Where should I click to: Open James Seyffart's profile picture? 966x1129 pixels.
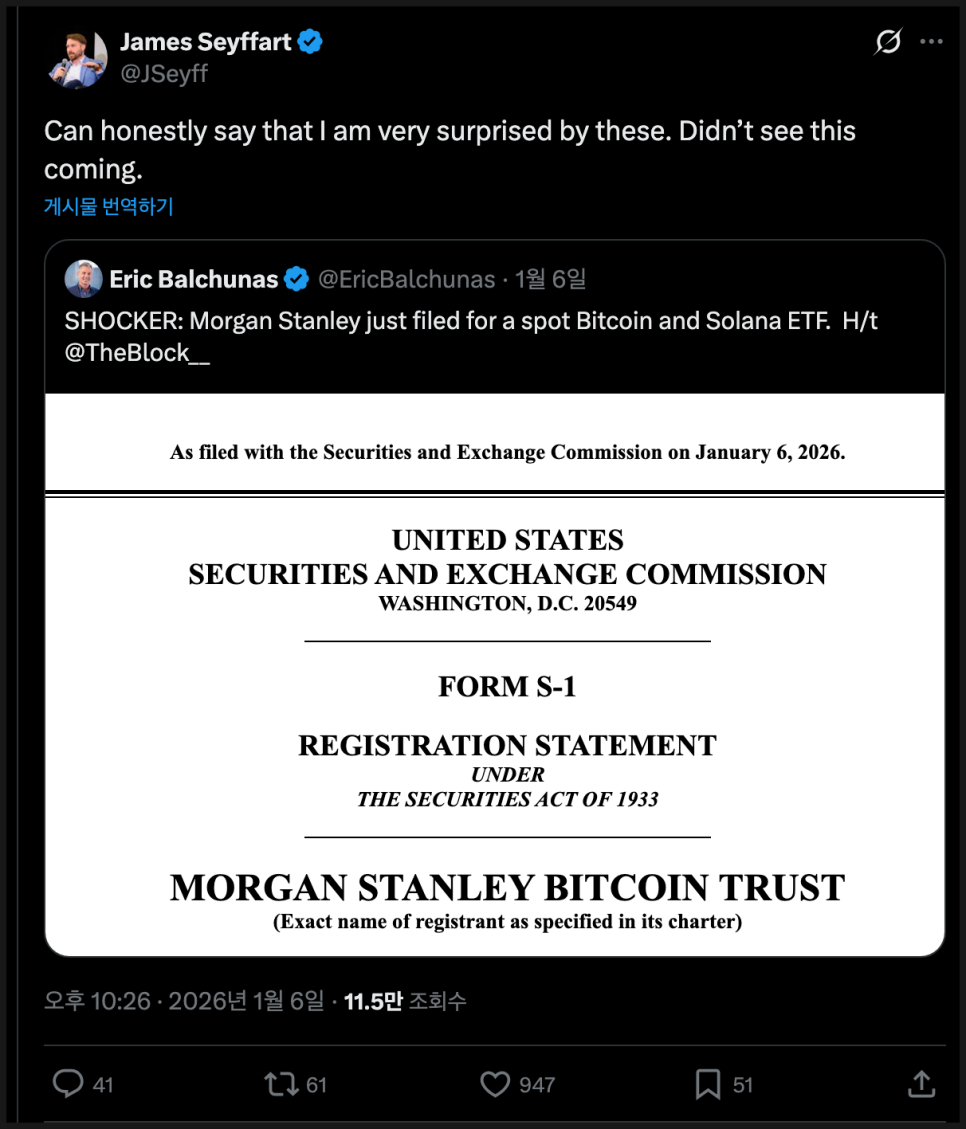pos(76,58)
